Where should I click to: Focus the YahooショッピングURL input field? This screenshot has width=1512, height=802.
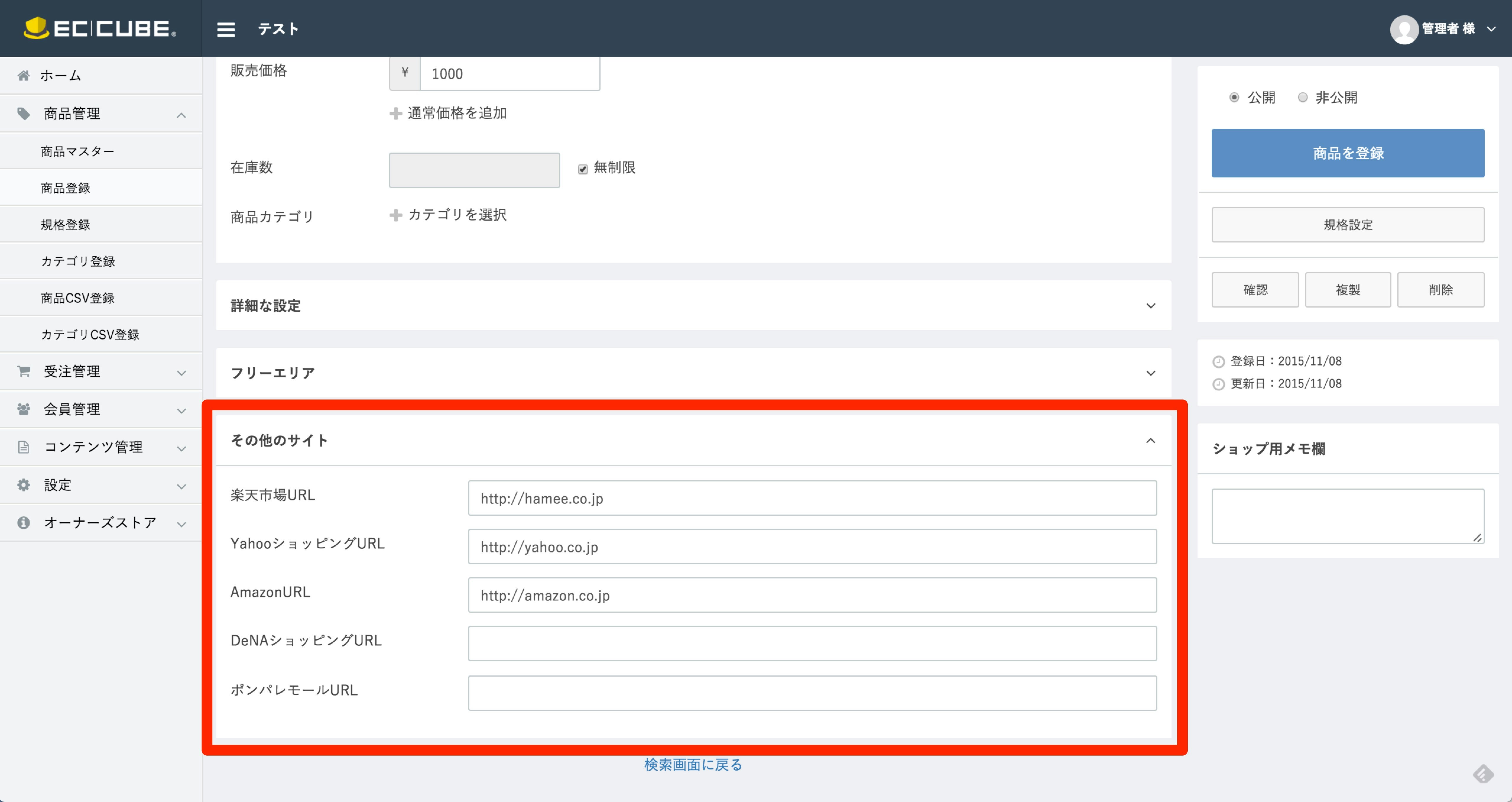pyautogui.click(x=812, y=546)
